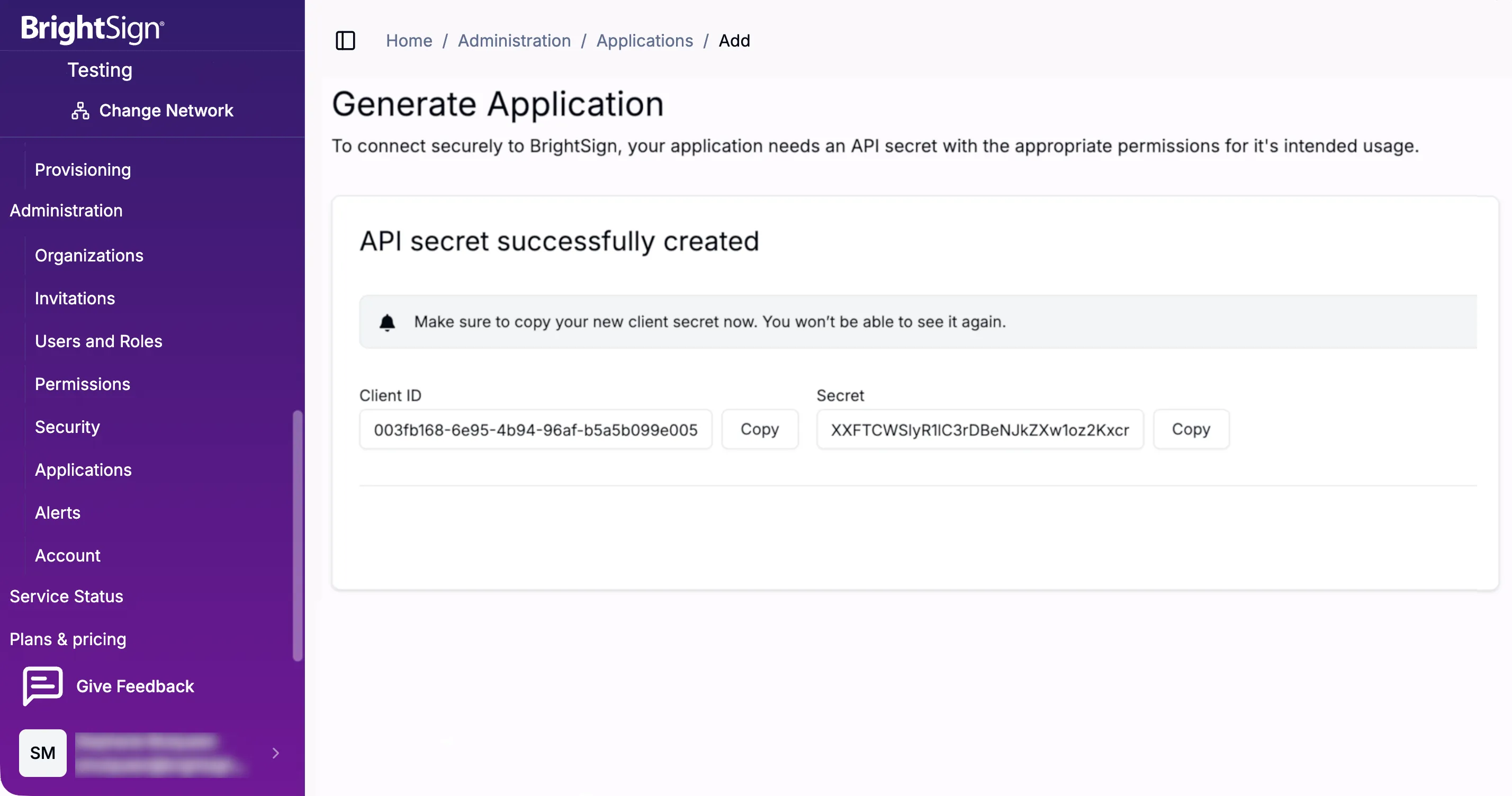Copy the Secret value

(1191, 429)
